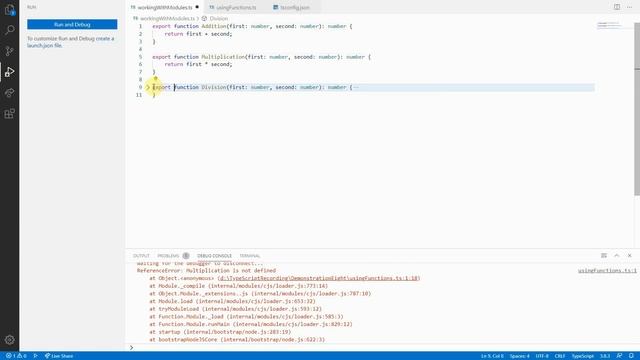Click the lightbulb quick-fix icon

tap(156, 79)
